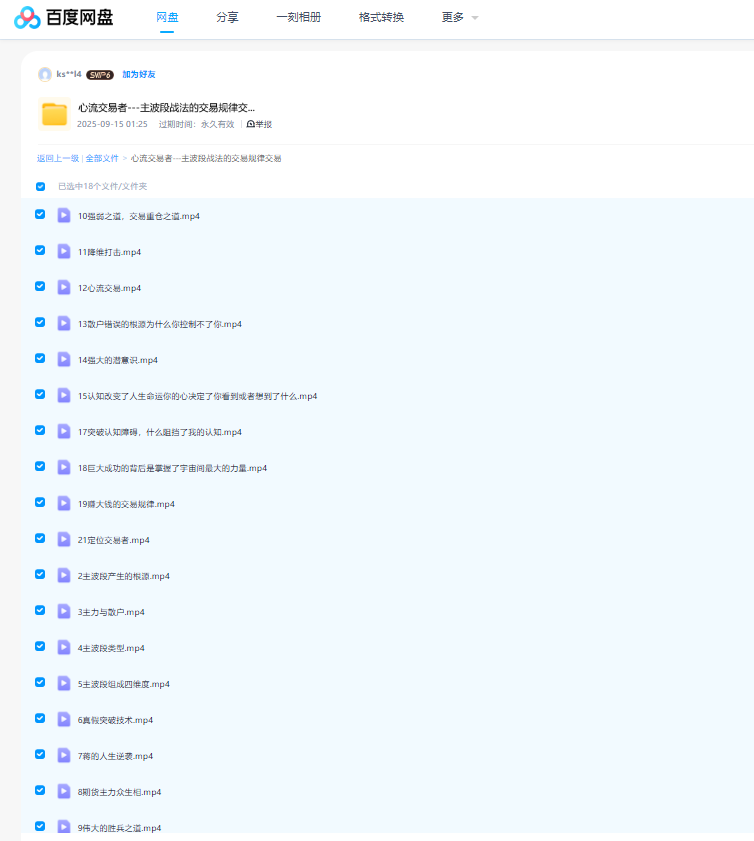Screen dimensions: 754x841
Task: Click the video icon for 21定位交易者.mp4
Action: coord(64,539)
